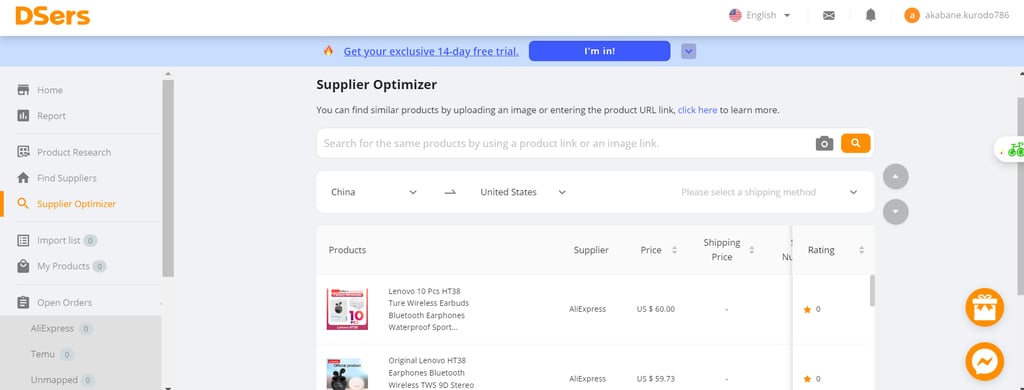Click the Report chart icon
The height and width of the screenshot is (390, 1024).
(24, 116)
